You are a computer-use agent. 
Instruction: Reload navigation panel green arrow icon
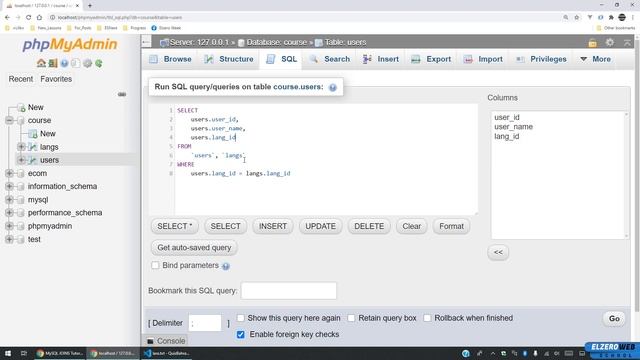click(99, 63)
